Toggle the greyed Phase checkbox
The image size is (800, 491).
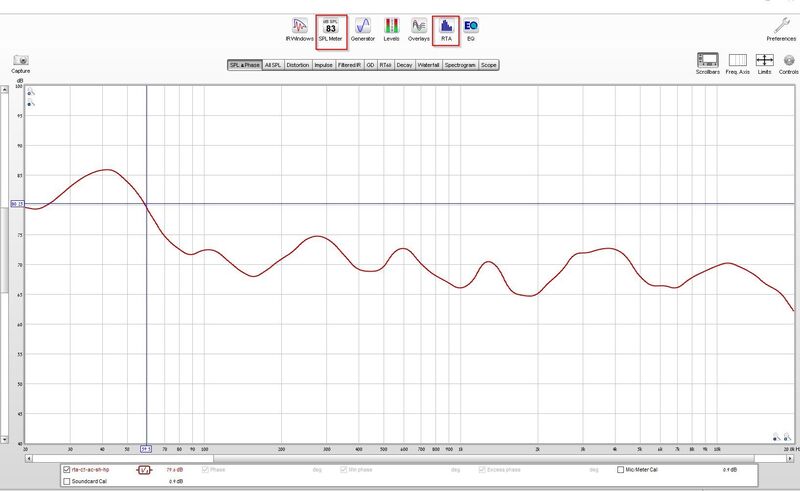[x=205, y=470]
